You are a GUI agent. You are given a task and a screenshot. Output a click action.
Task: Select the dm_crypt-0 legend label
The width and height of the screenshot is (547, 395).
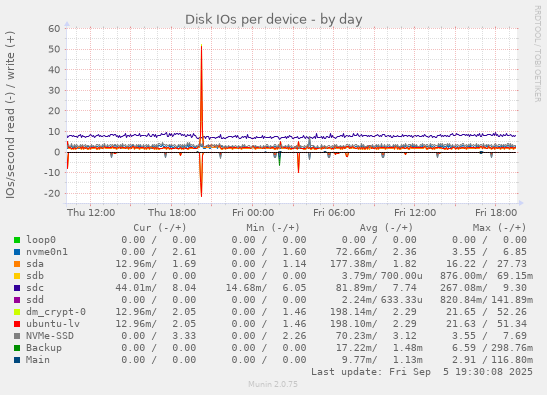56,312
